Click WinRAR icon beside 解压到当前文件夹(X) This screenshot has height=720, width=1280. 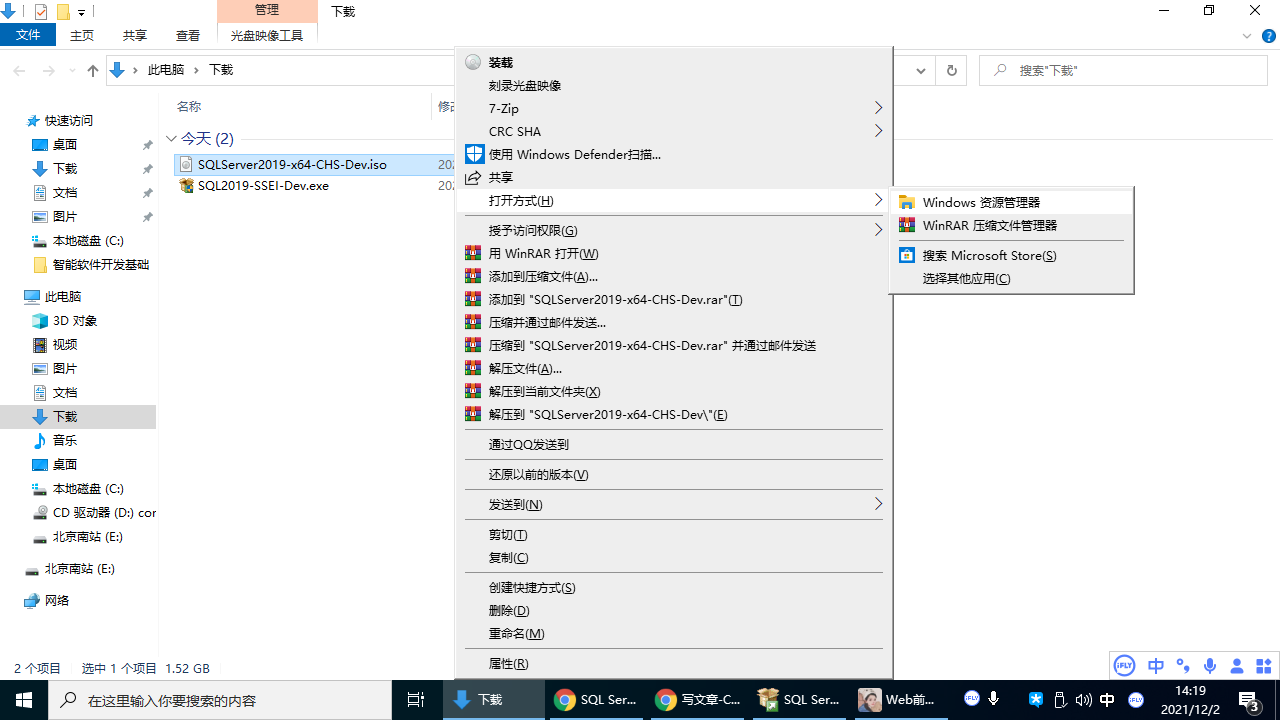(x=473, y=391)
